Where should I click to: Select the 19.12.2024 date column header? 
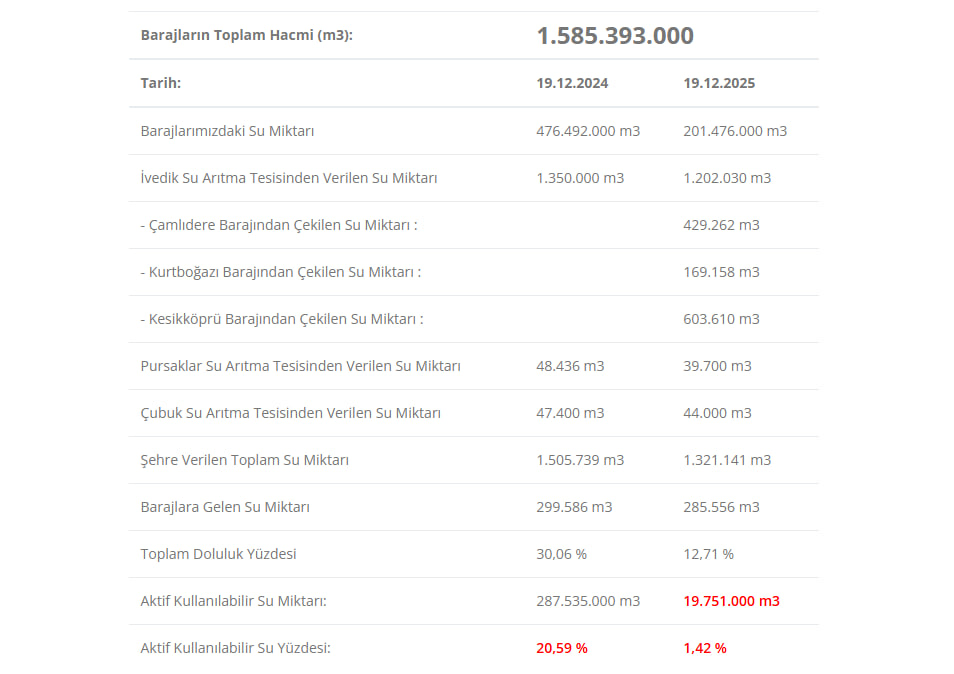click(572, 83)
